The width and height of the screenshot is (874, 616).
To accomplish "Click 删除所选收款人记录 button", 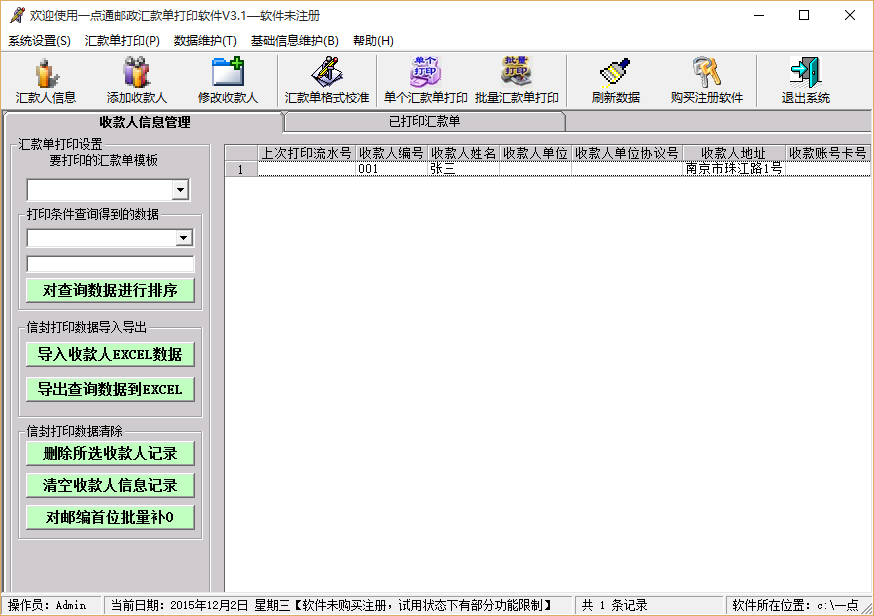I will (x=110, y=453).
